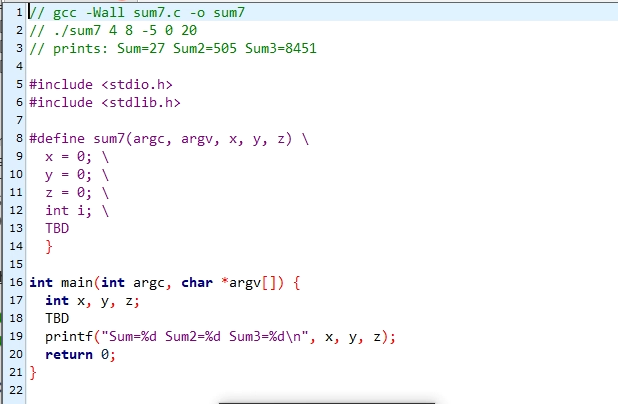Image resolution: width=618 pixels, height=404 pixels.
Task: Click the printf statement on line 19
Action: (x=220, y=337)
